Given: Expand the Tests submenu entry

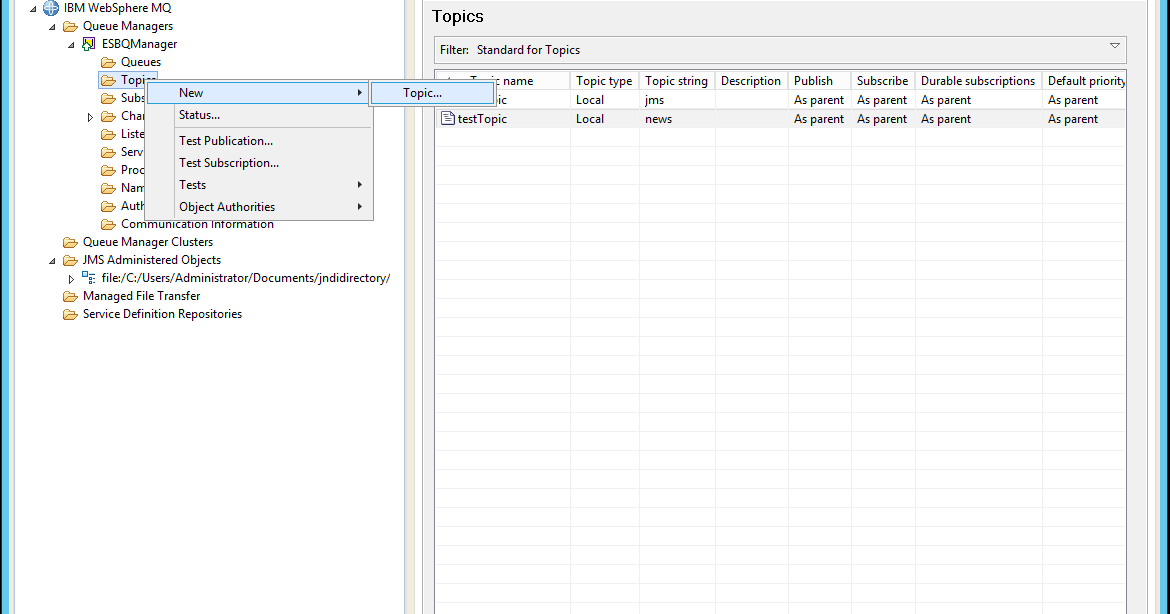Looking at the screenshot, I should click(x=192, y=184).
